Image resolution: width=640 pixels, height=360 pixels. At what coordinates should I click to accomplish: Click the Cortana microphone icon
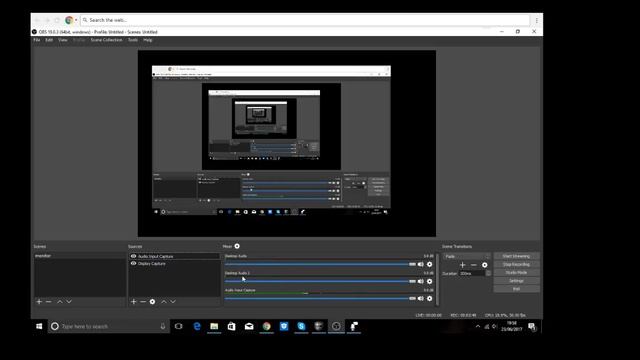(x=163, y=326)
